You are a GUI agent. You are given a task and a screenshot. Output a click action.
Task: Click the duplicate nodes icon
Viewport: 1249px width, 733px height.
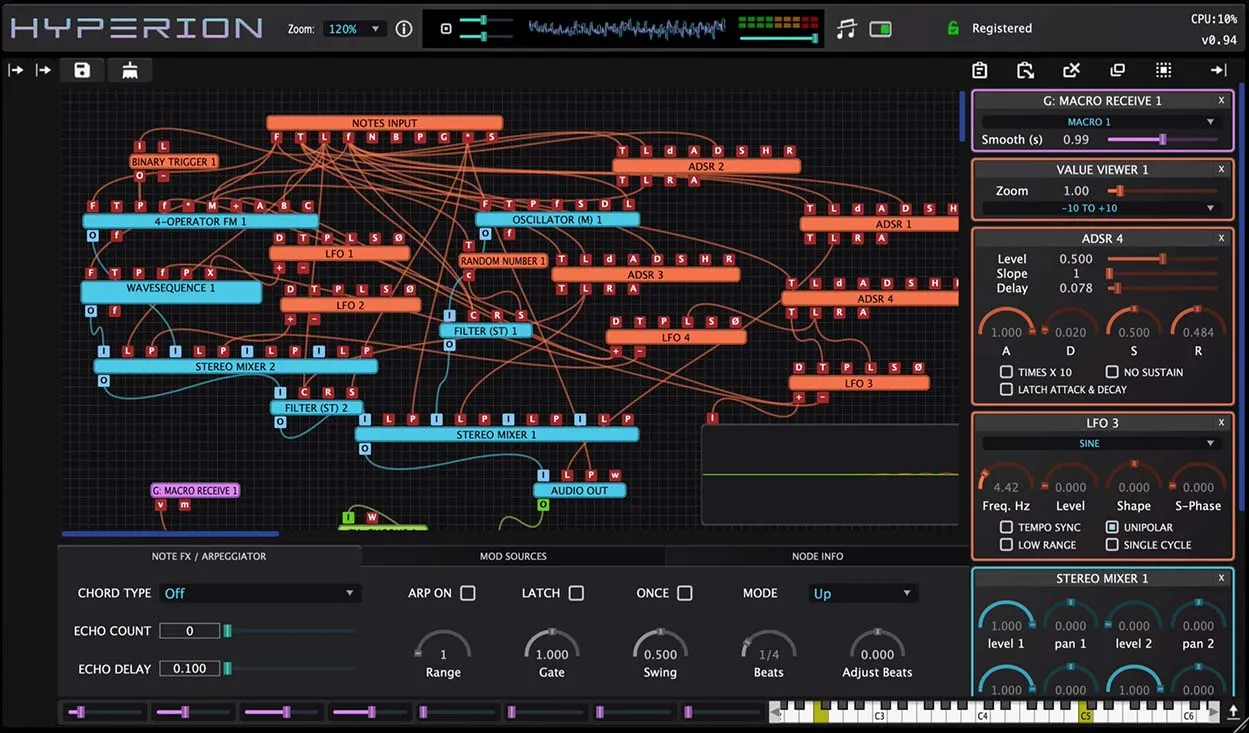tap(1117, 70)
